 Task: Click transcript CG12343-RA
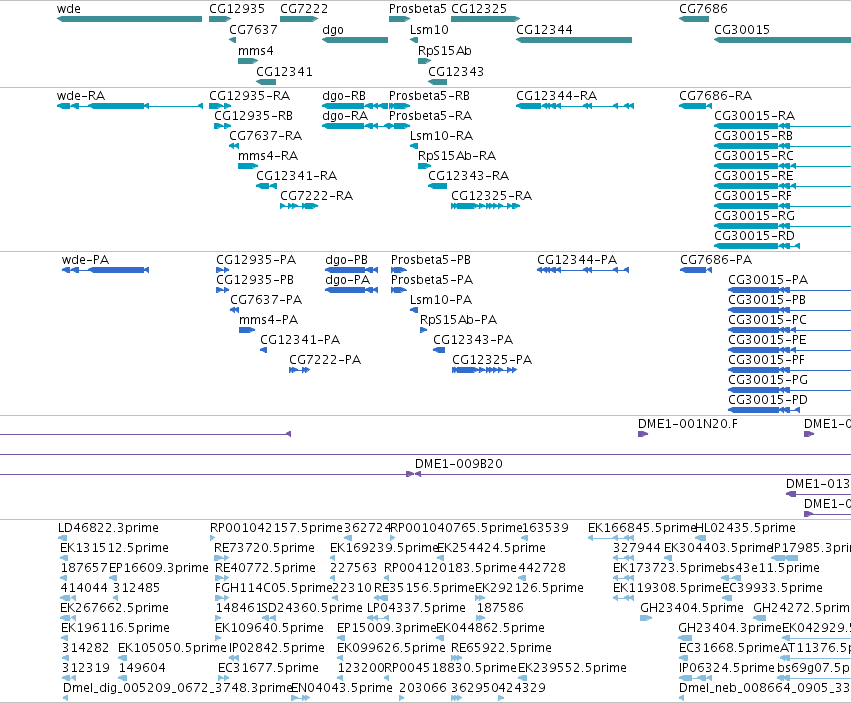click(437, 186)
